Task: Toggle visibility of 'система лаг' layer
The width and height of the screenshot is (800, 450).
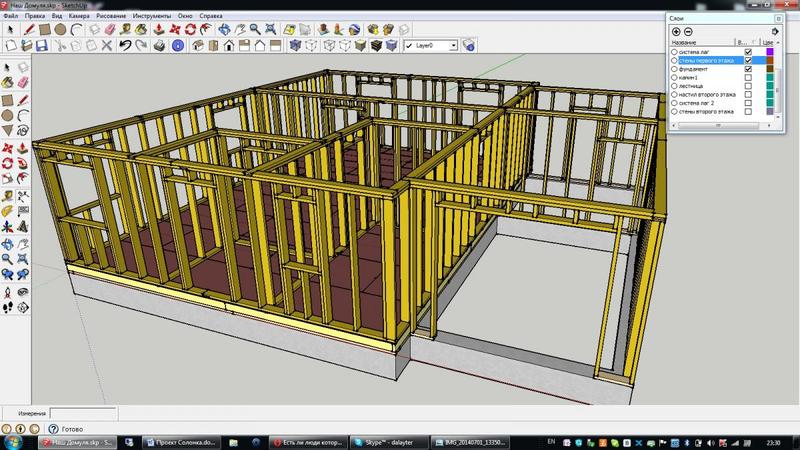Action: [748, 52]
